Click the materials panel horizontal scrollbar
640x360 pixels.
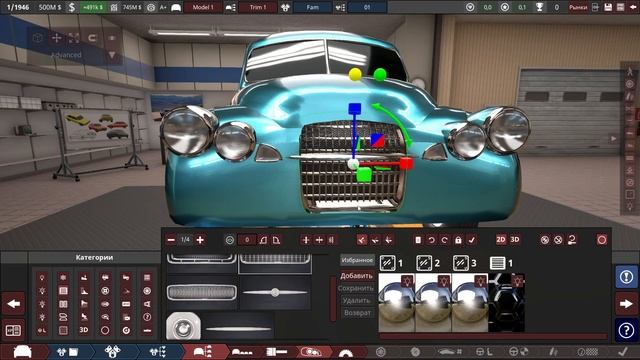(493, 337)
